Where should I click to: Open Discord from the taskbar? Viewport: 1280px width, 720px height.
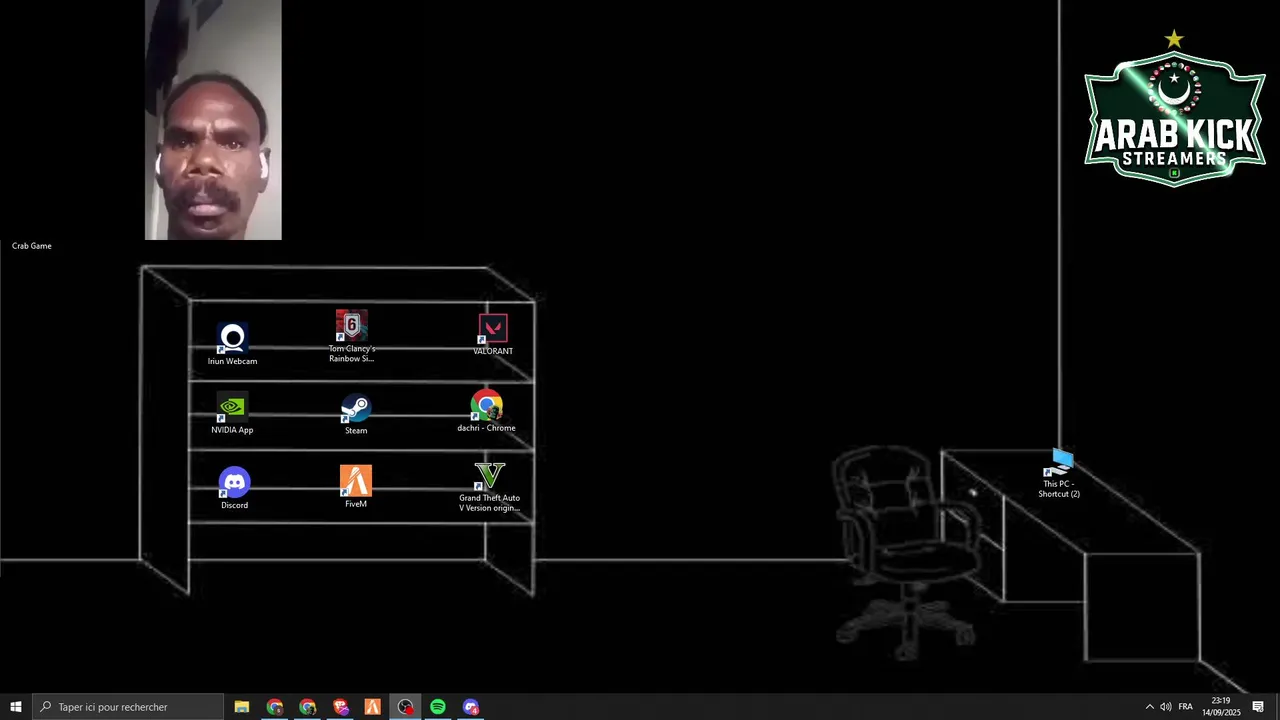[x=471, y=707]
